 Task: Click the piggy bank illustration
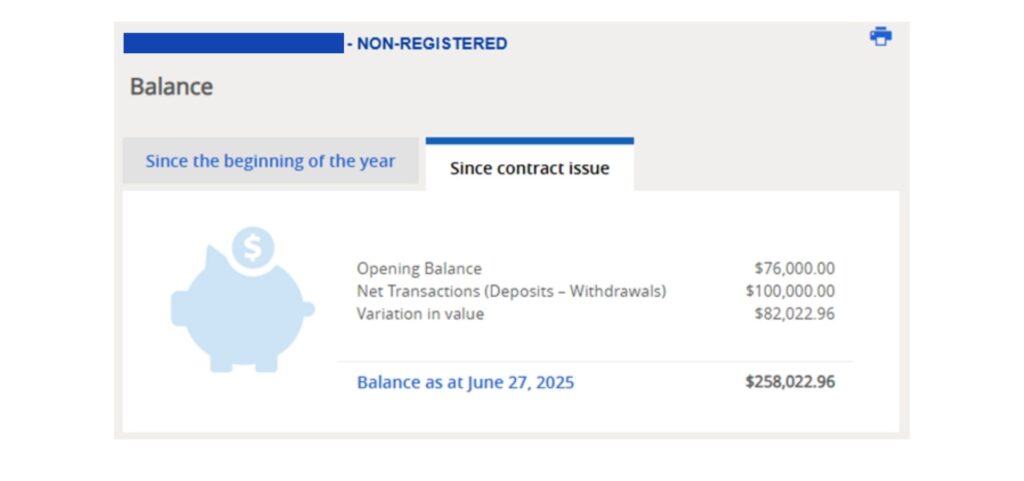242,307
